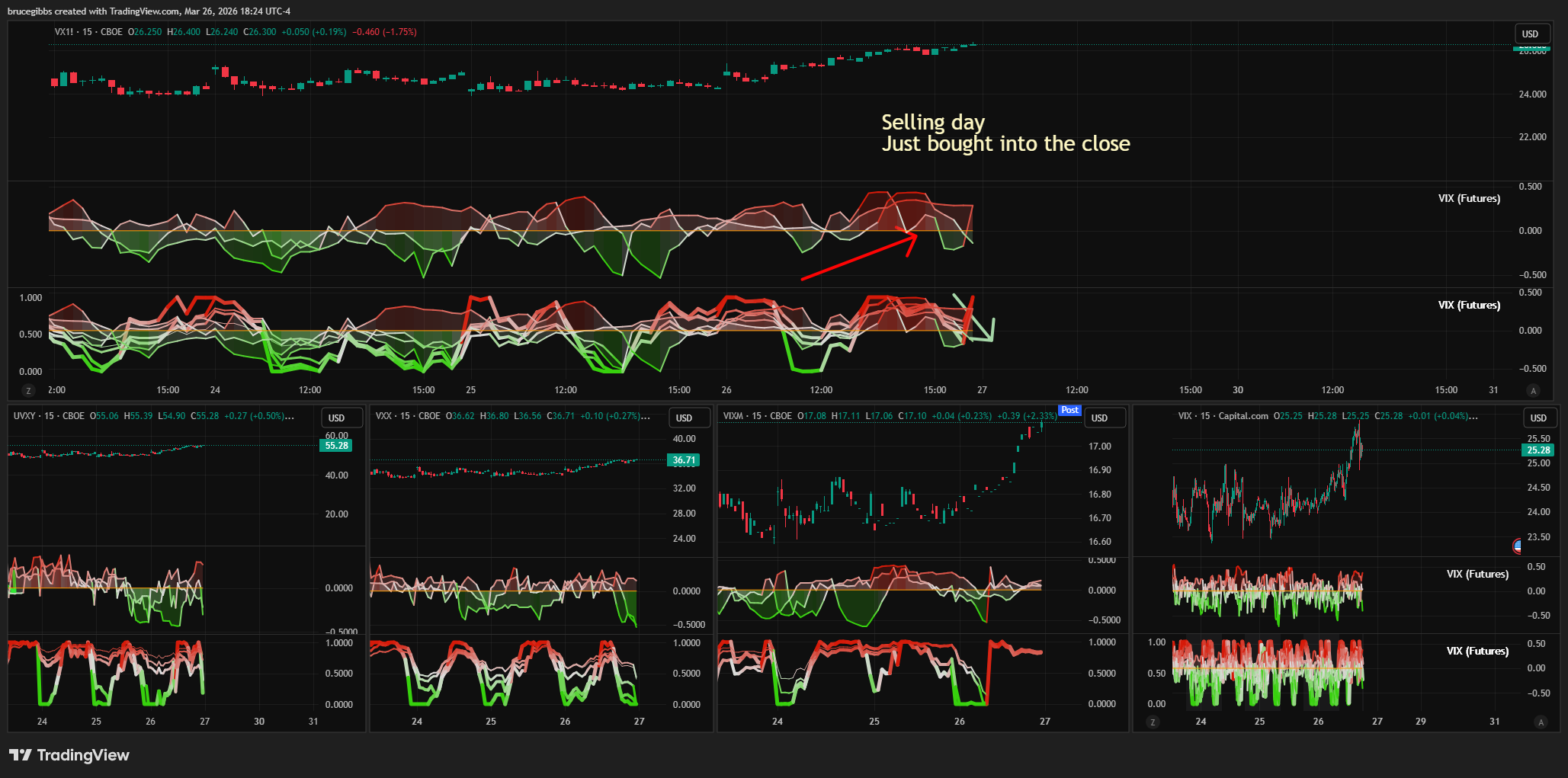Open the USD currency dropdown on the VXX chart
This screenshot has width=1568, height=778.
(x=684, y=418)
